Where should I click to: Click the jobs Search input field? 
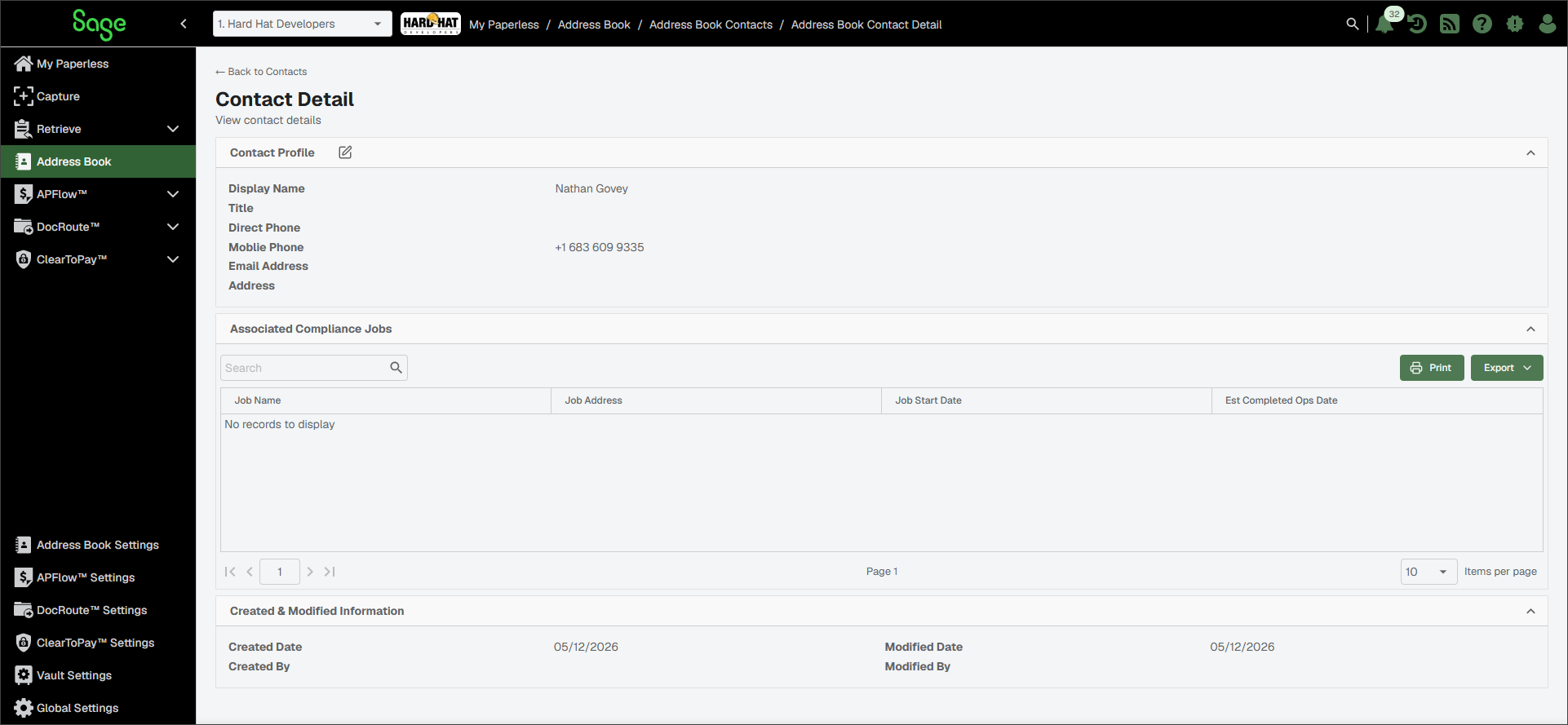click(314, 368)
